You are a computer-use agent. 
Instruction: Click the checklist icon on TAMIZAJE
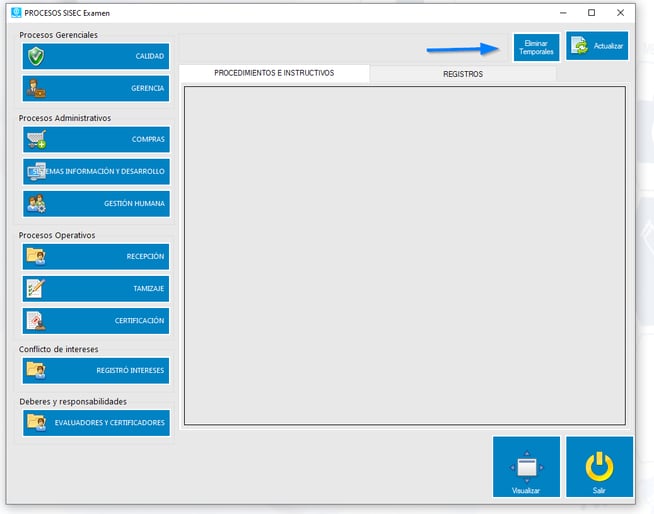coord(37,289)
